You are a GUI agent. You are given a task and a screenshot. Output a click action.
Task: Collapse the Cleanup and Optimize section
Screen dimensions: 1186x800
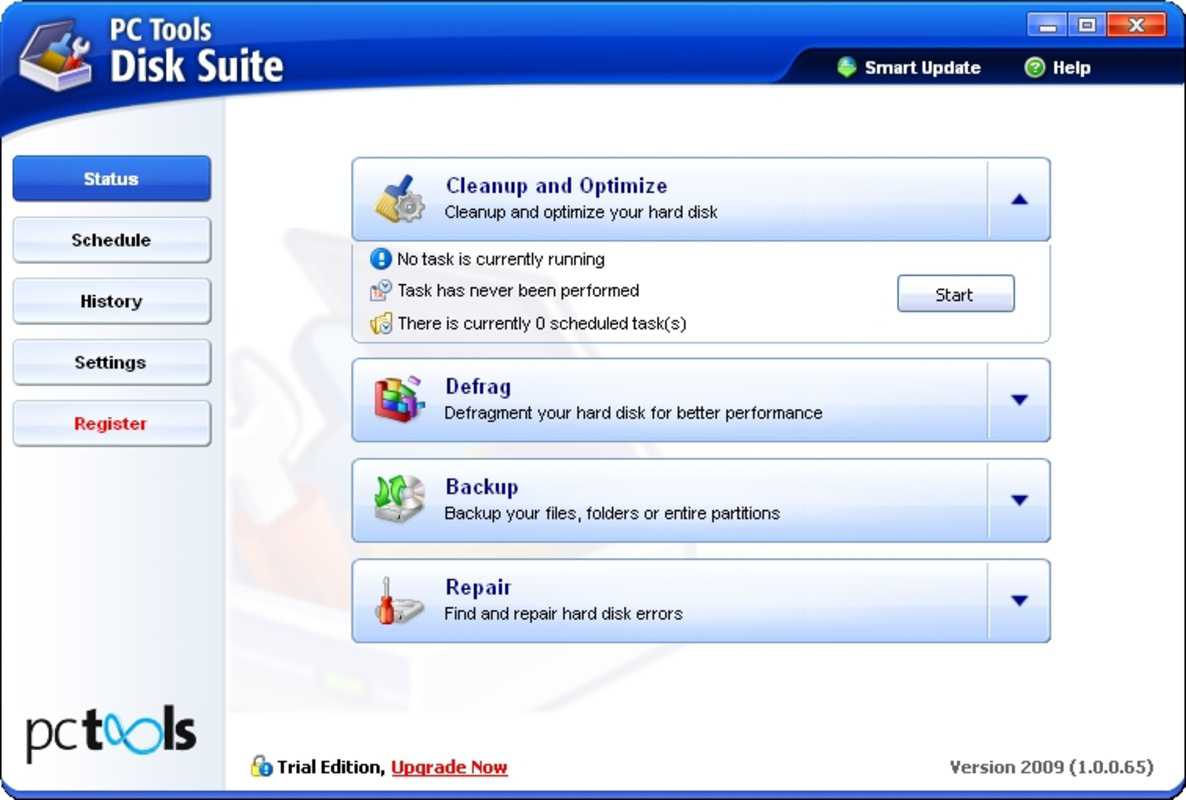click(1019, 200)
